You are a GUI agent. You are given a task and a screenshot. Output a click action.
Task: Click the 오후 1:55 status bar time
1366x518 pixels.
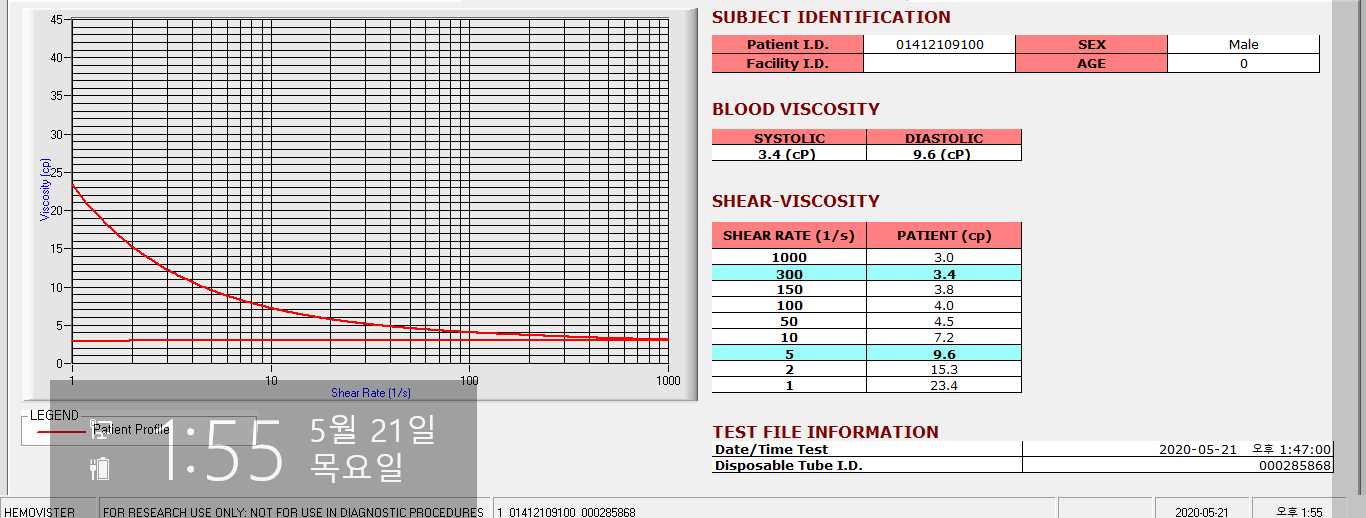[x=1300, y=512]
